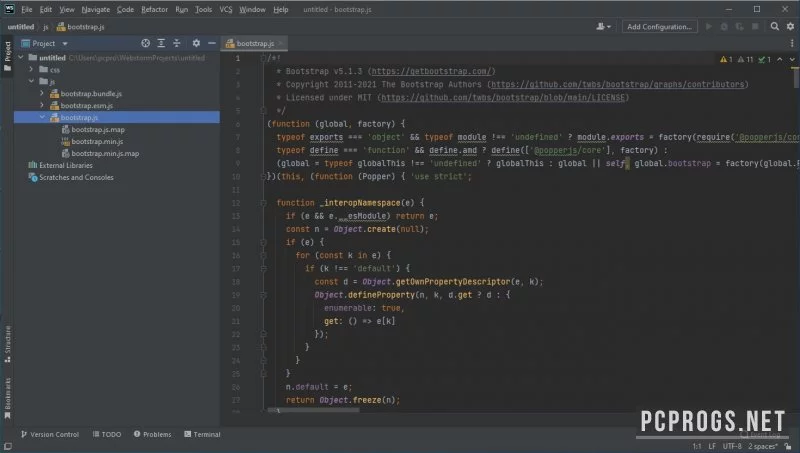Click the Collapse All icon in Project panel
800x453 pixels.
coord(177,43)
